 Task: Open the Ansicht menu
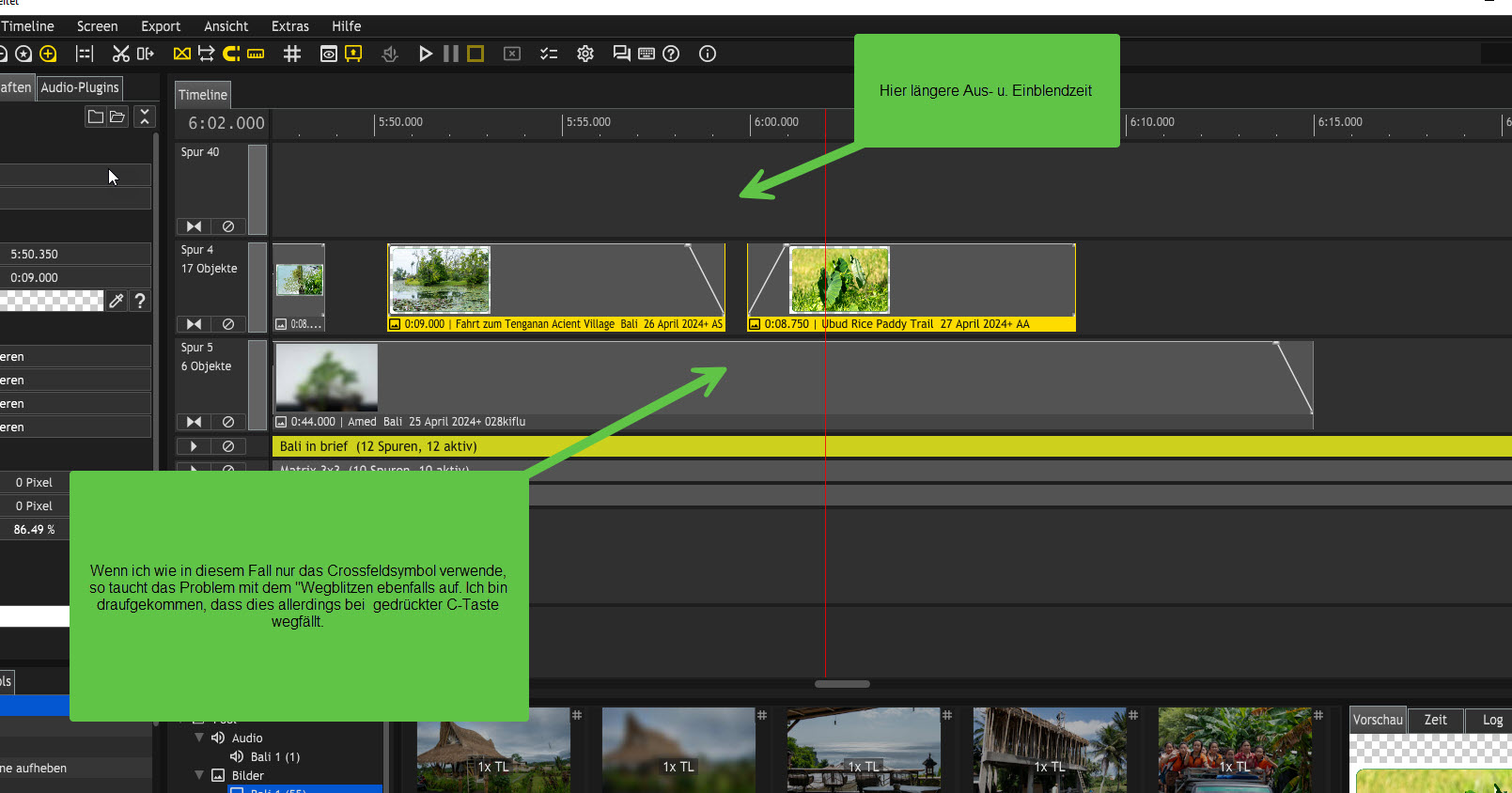tap(226, 26)
